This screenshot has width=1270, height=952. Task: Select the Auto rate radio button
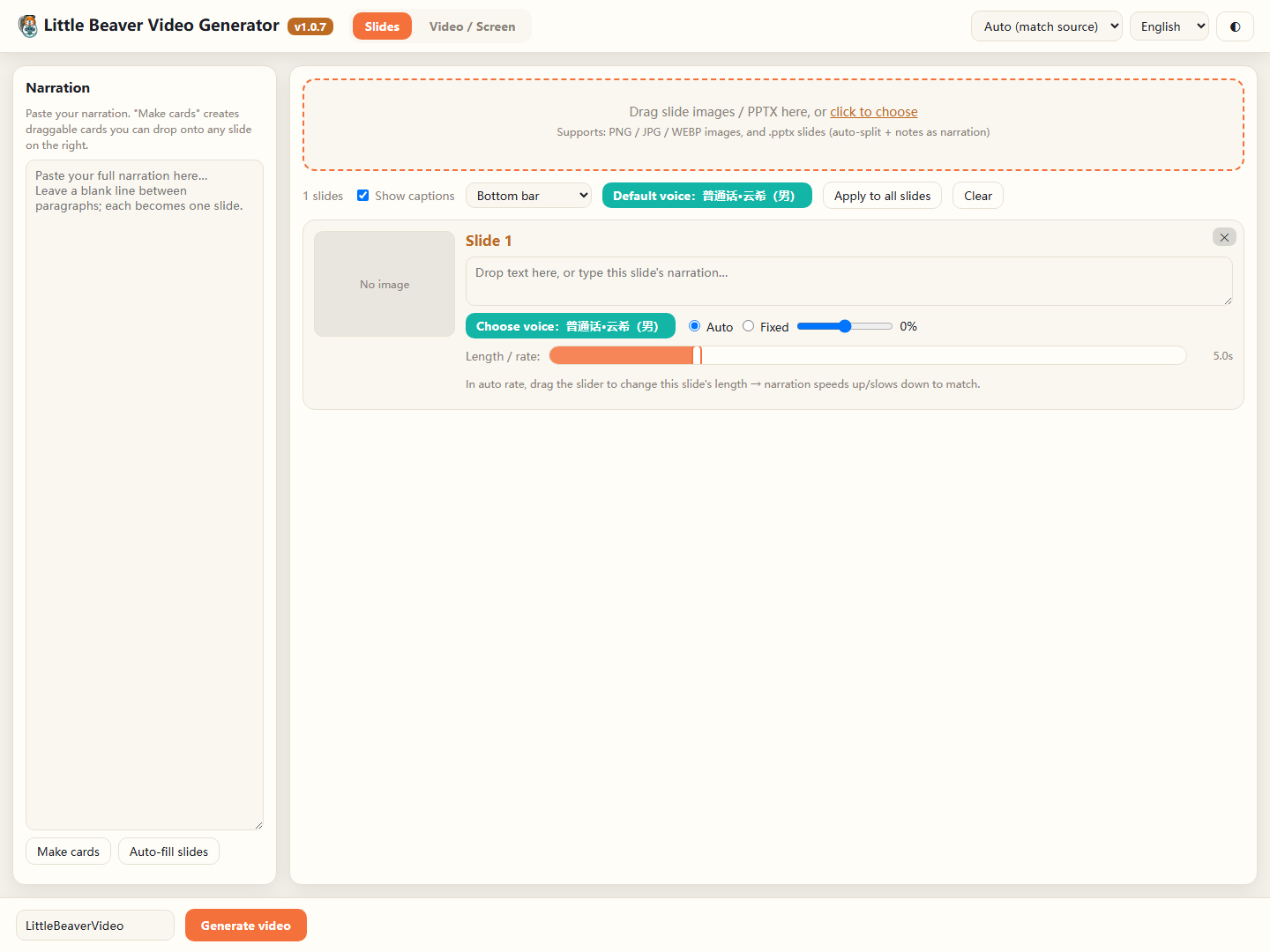tap(695, 326)
